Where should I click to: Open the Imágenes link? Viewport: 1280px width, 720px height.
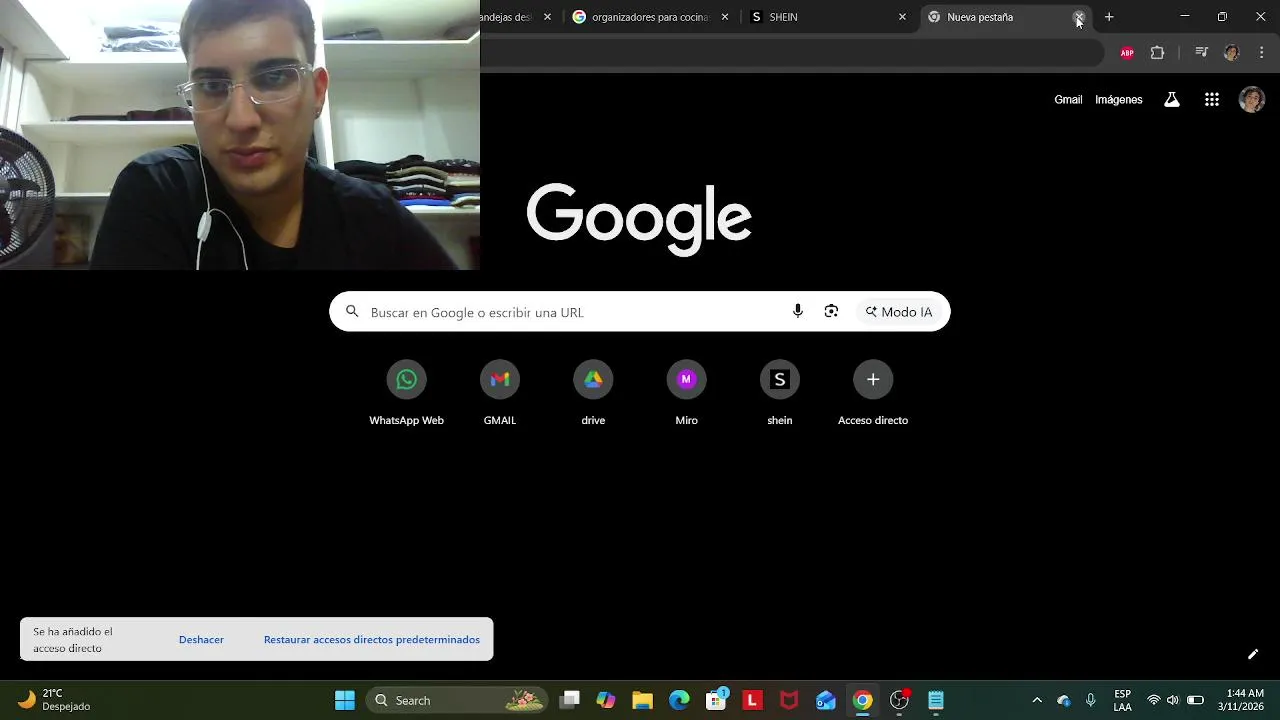[1118, 100]
